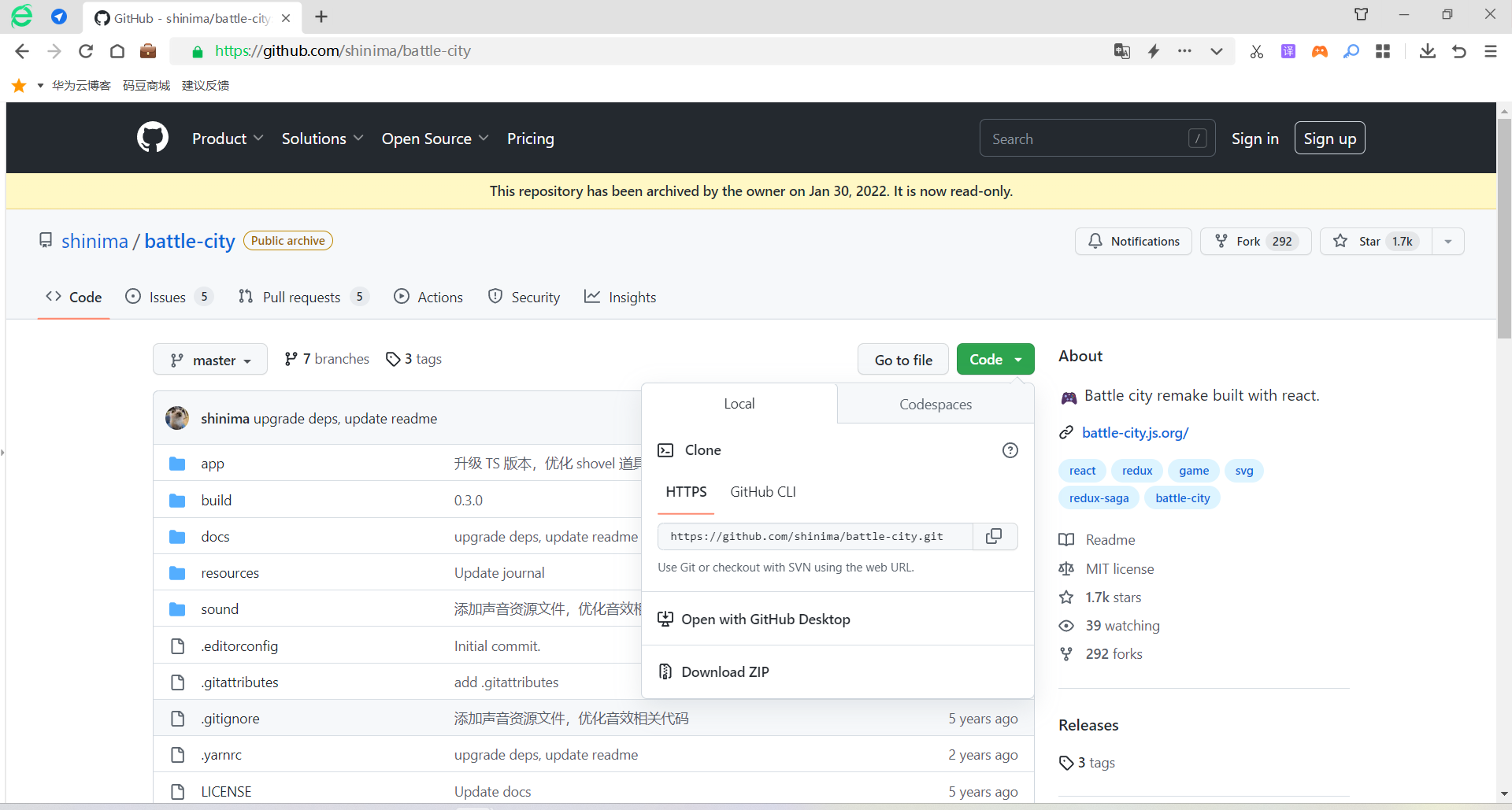
Task: Close the GitHub battle-city tab
Action: [x=286, y=18]
